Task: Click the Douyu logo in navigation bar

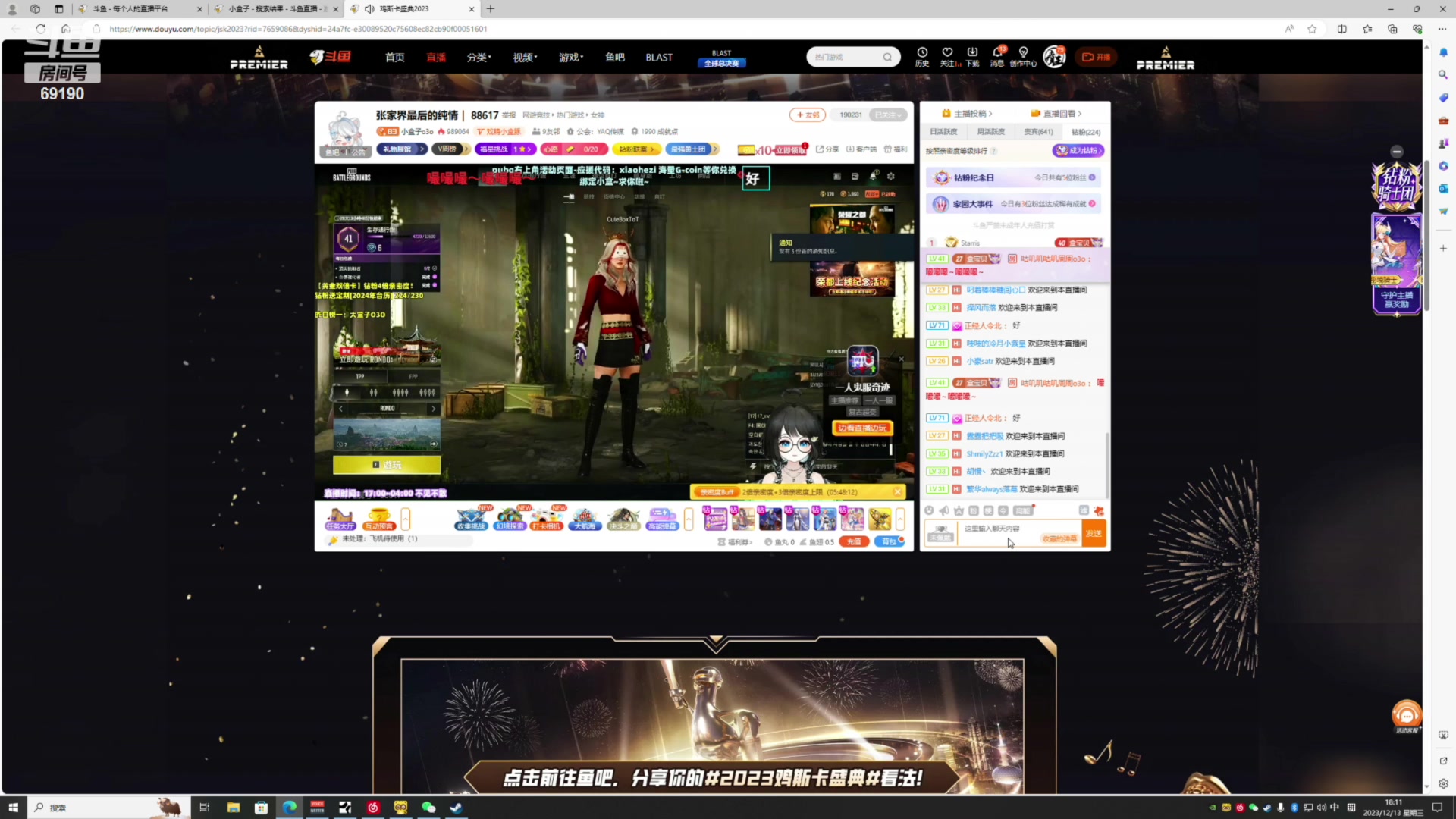Action: pyautogui.click(x=330, y=57)
